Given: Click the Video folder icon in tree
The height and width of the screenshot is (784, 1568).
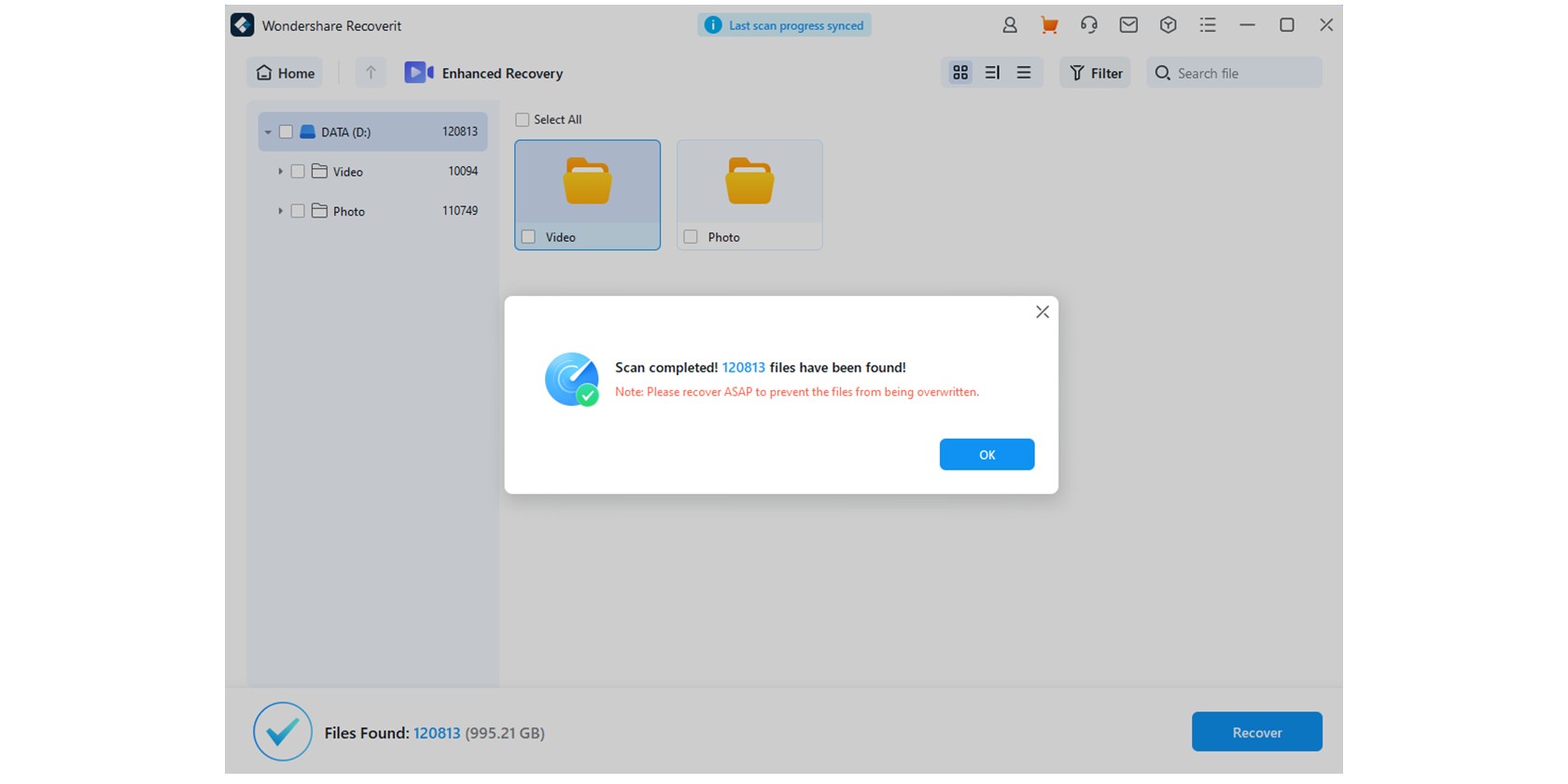Looking at the screenshot, I should click(x=319, y=171).
